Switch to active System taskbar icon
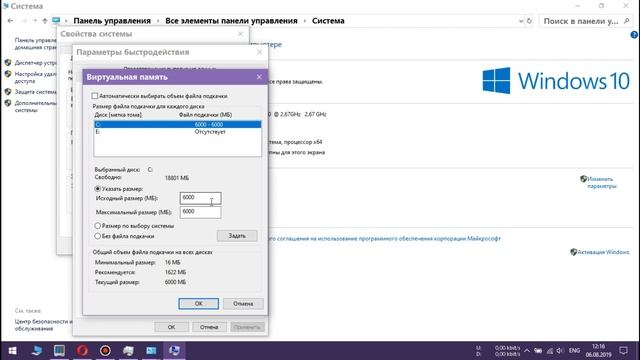Screen dimensions: 640x360 click(174, 351)
